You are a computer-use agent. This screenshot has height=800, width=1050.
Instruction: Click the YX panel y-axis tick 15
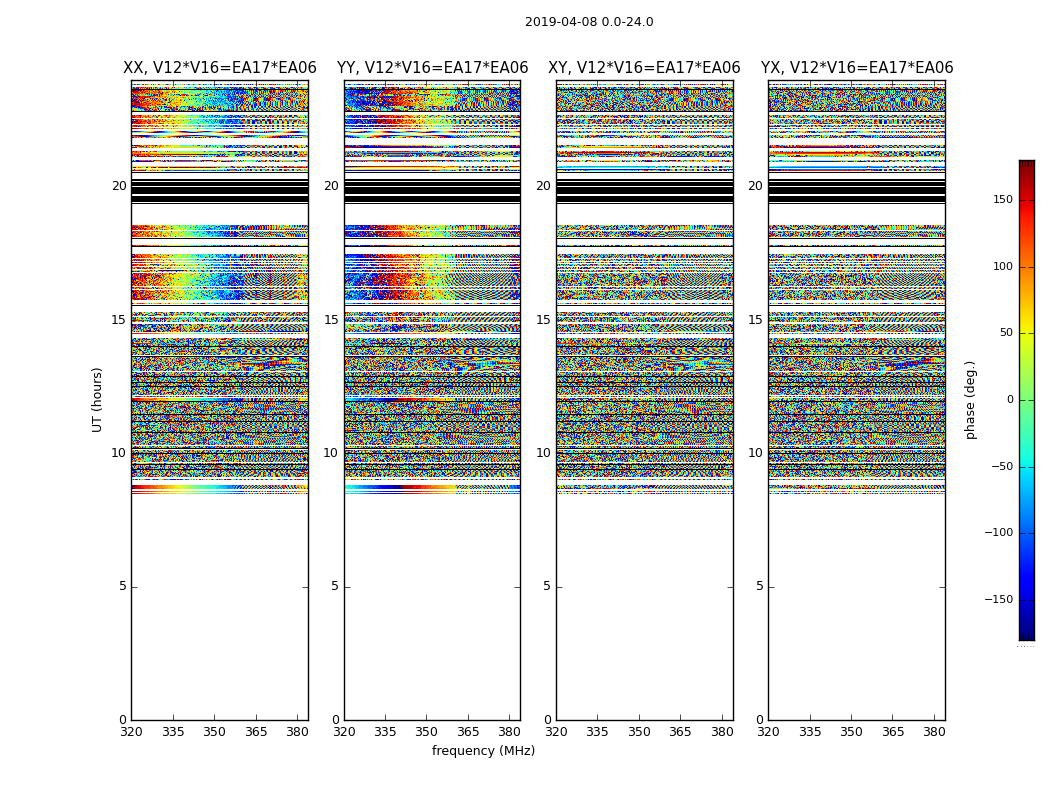756,320
